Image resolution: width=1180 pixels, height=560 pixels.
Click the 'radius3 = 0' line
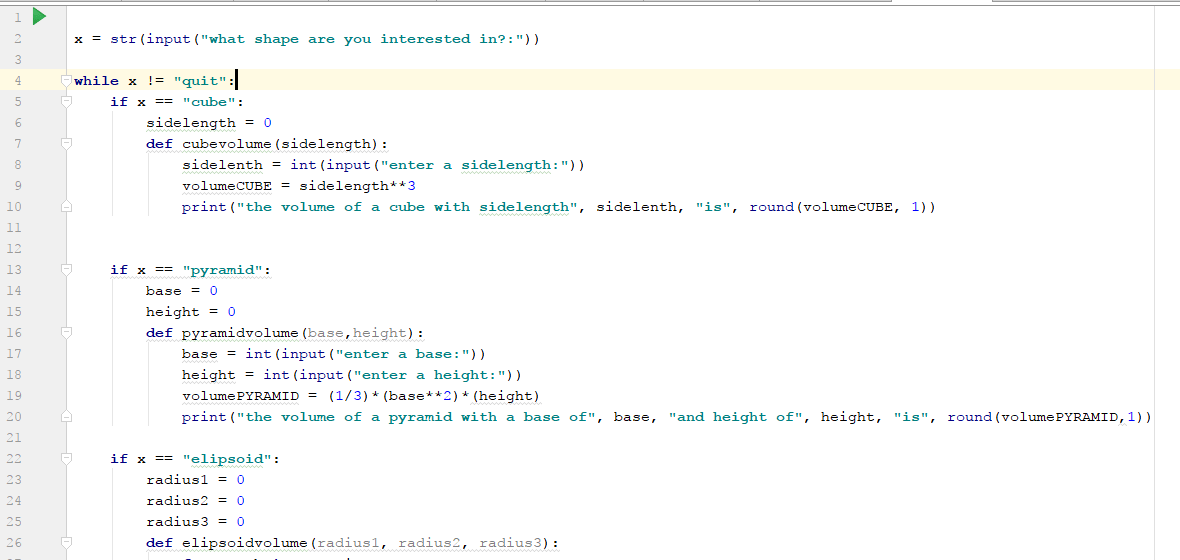(x=196, y=522)
